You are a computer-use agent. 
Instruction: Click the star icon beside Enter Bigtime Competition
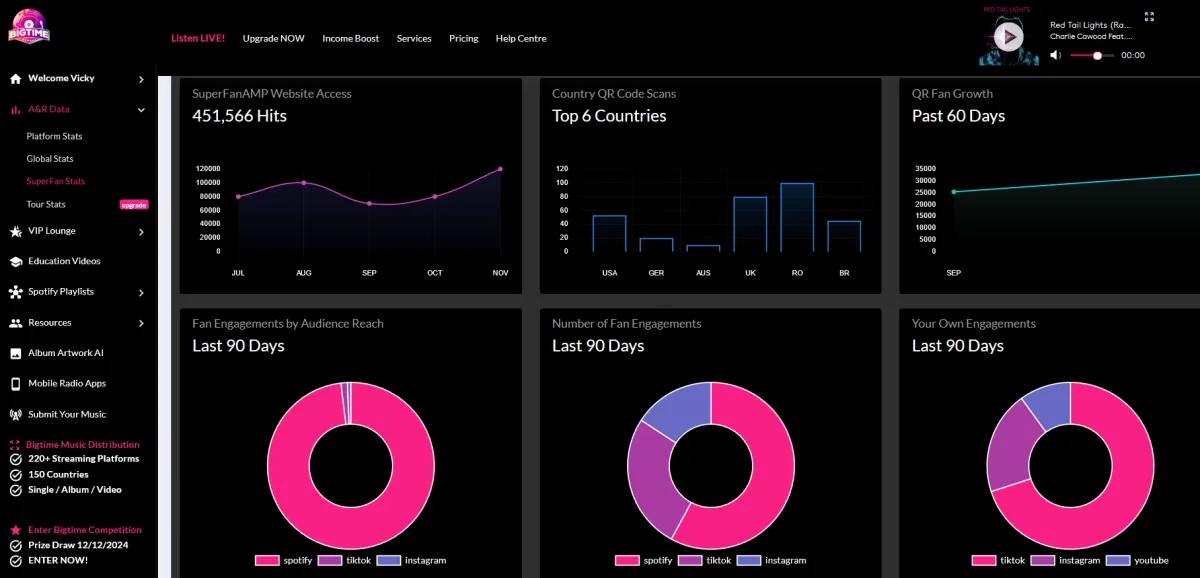tap(16, 530)
